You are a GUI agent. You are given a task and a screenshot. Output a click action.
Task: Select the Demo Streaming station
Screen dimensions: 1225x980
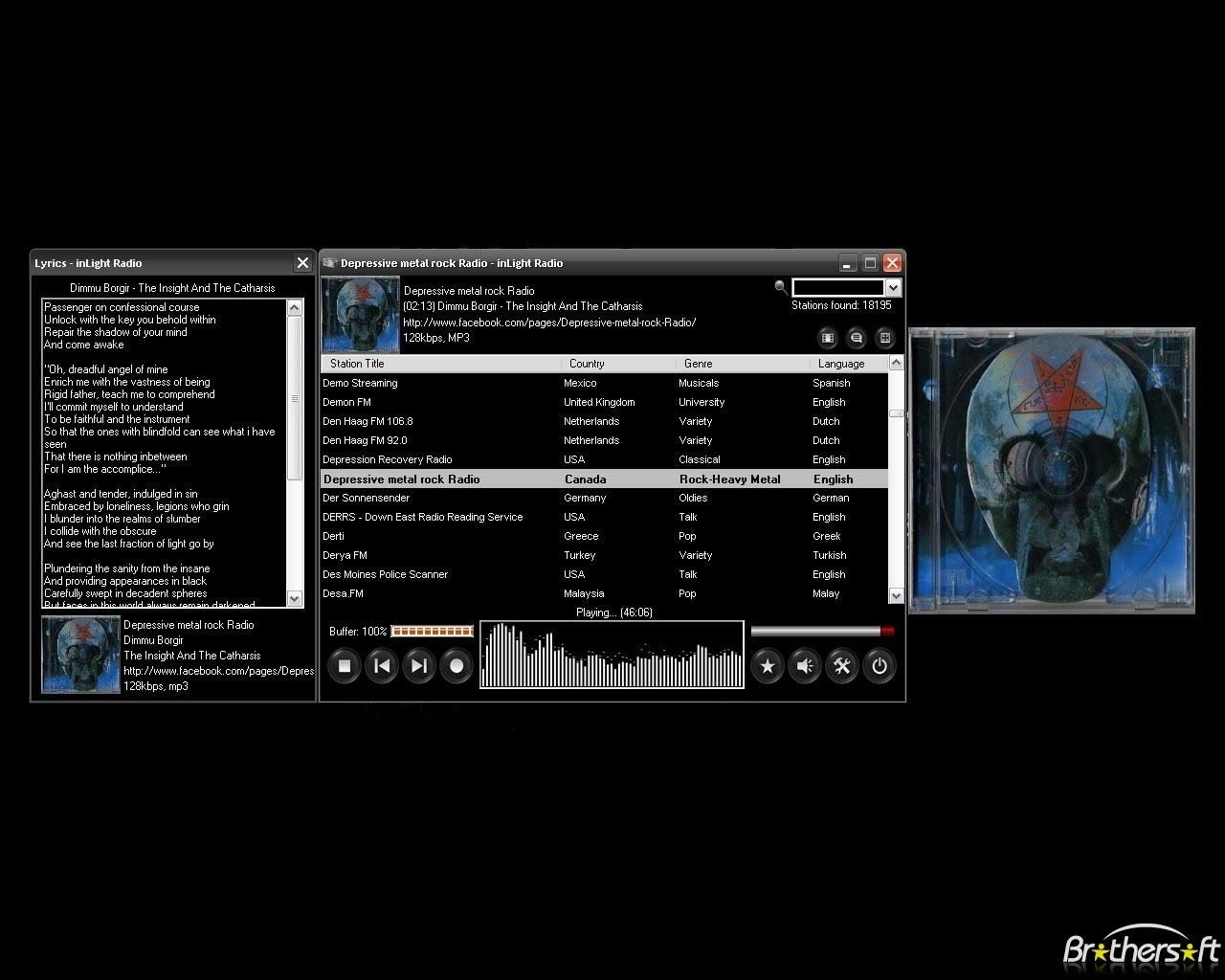pos(604,383)
